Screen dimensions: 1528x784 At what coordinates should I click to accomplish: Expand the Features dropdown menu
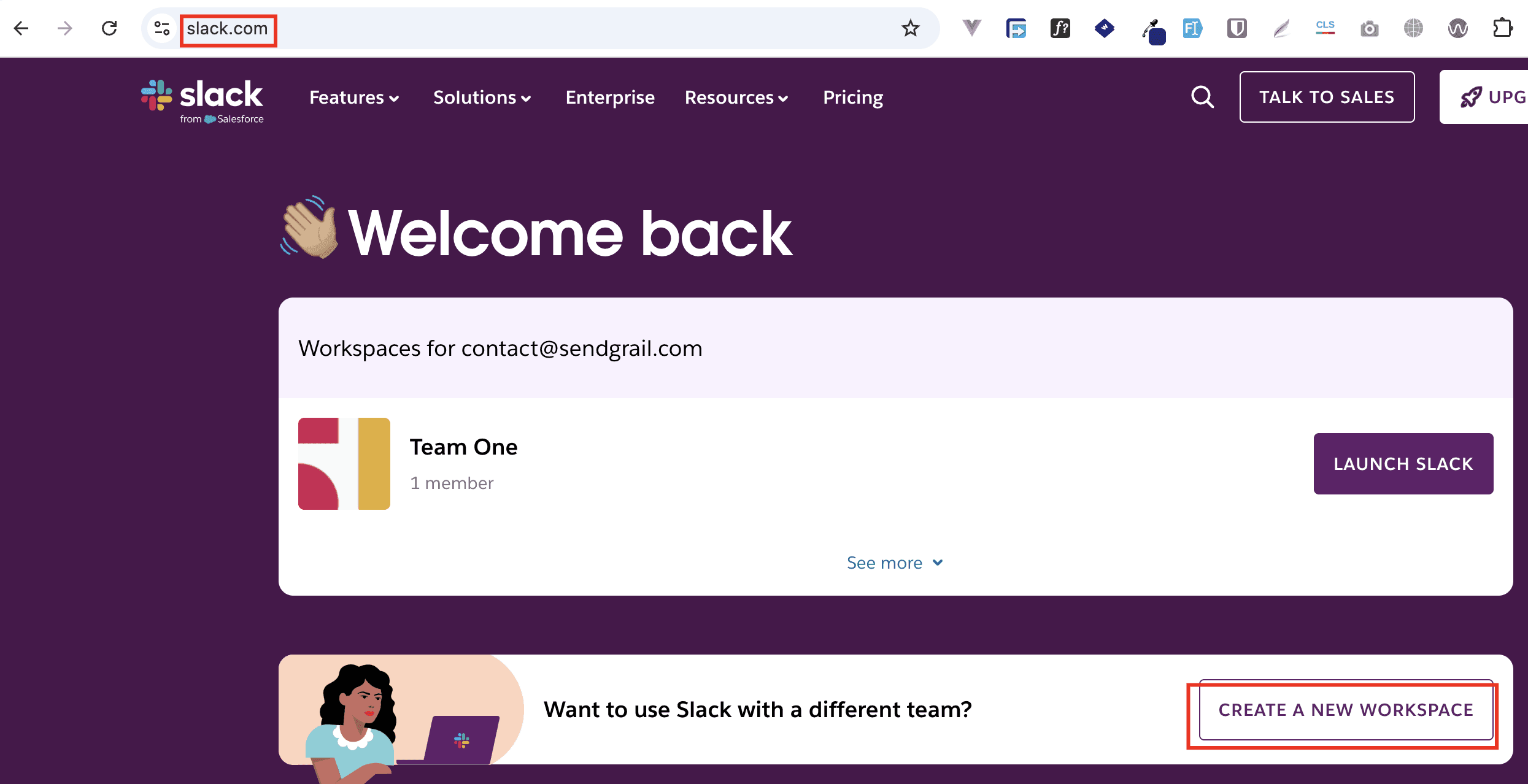coord(354,98)
